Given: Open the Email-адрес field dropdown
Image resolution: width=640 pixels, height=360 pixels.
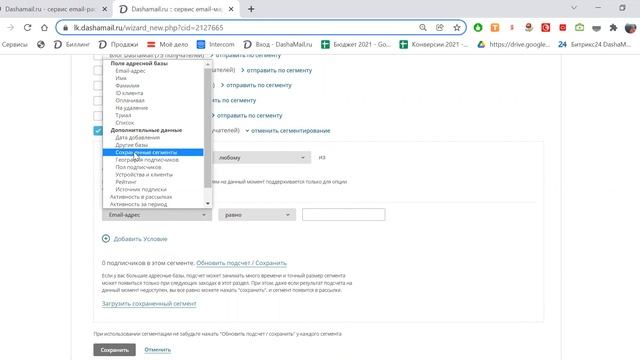Looking at the screenshot, I should [157, 215].
